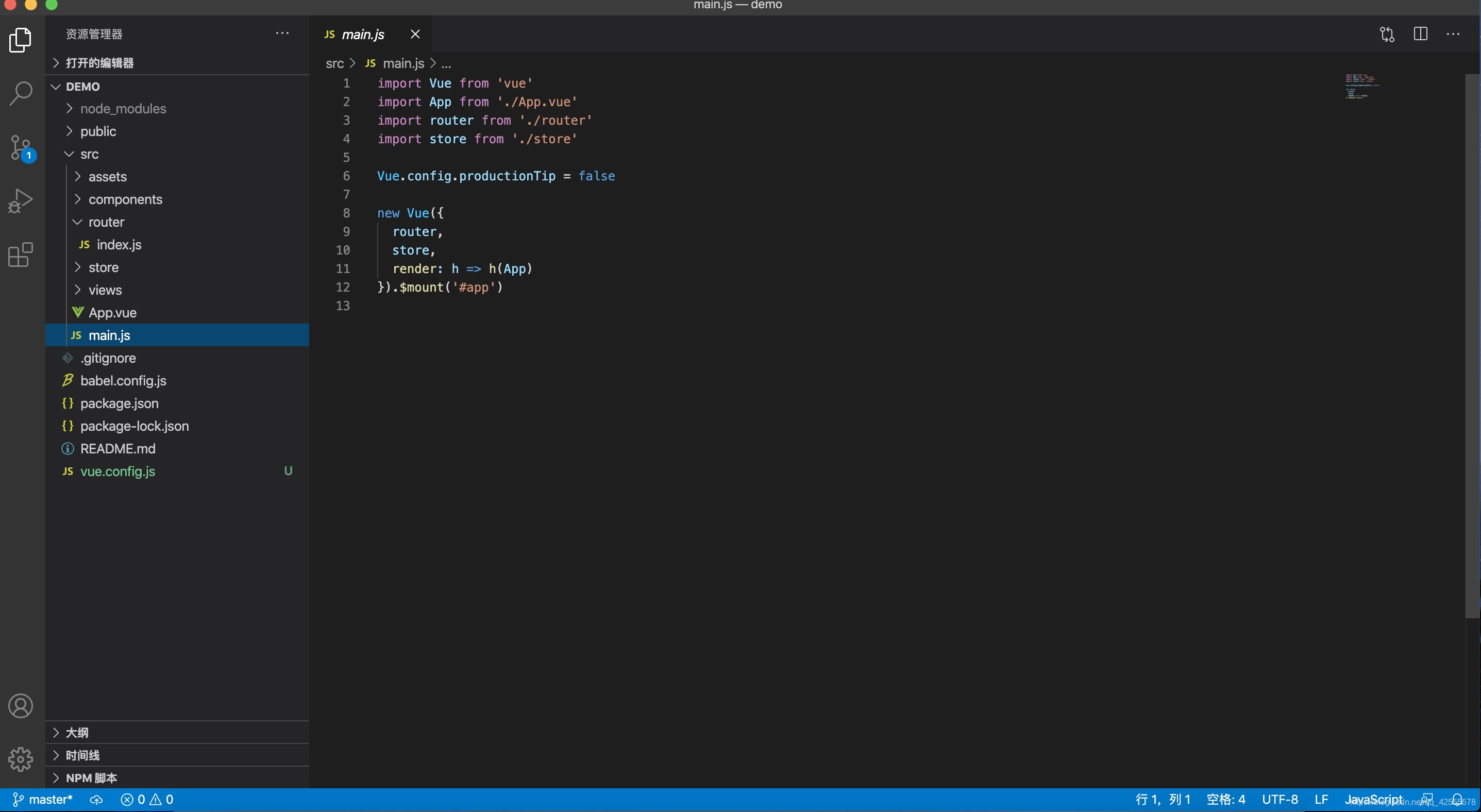
Task: Open the Search view in activity bar
Action: click(21, 93)
